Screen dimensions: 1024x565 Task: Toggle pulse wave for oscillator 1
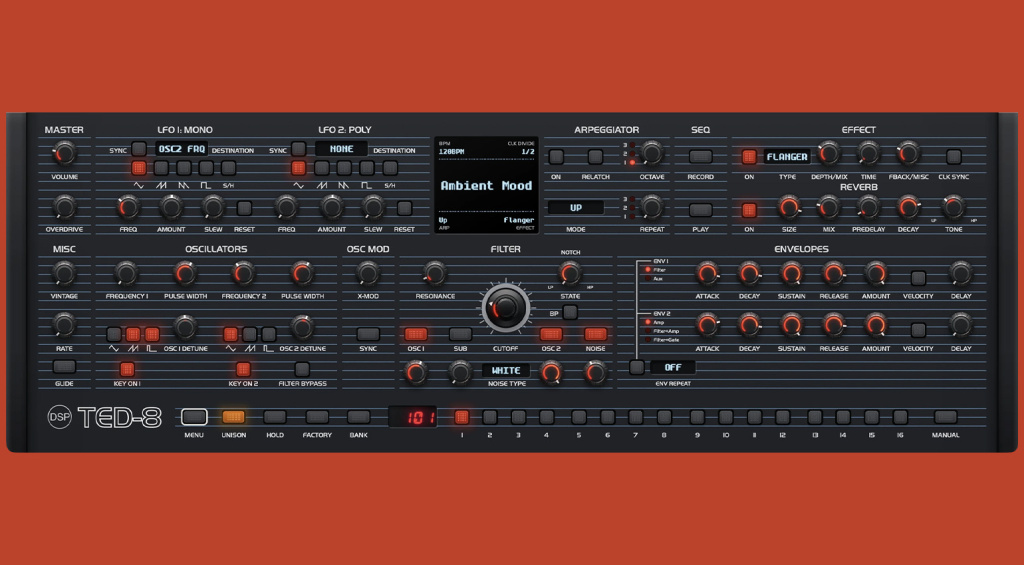click(x=152, y=334)
